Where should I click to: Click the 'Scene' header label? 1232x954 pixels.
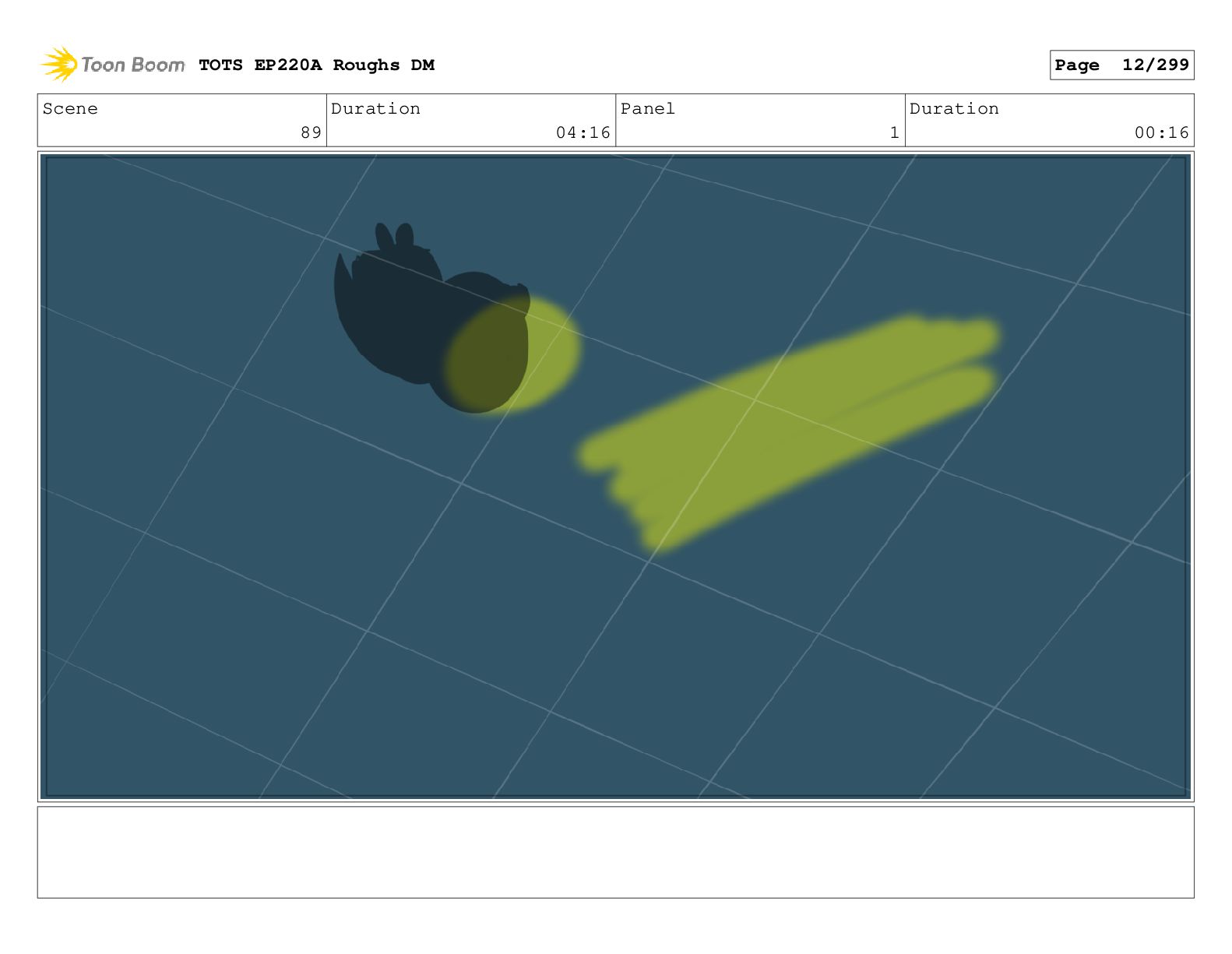click(x=70, y=109)
